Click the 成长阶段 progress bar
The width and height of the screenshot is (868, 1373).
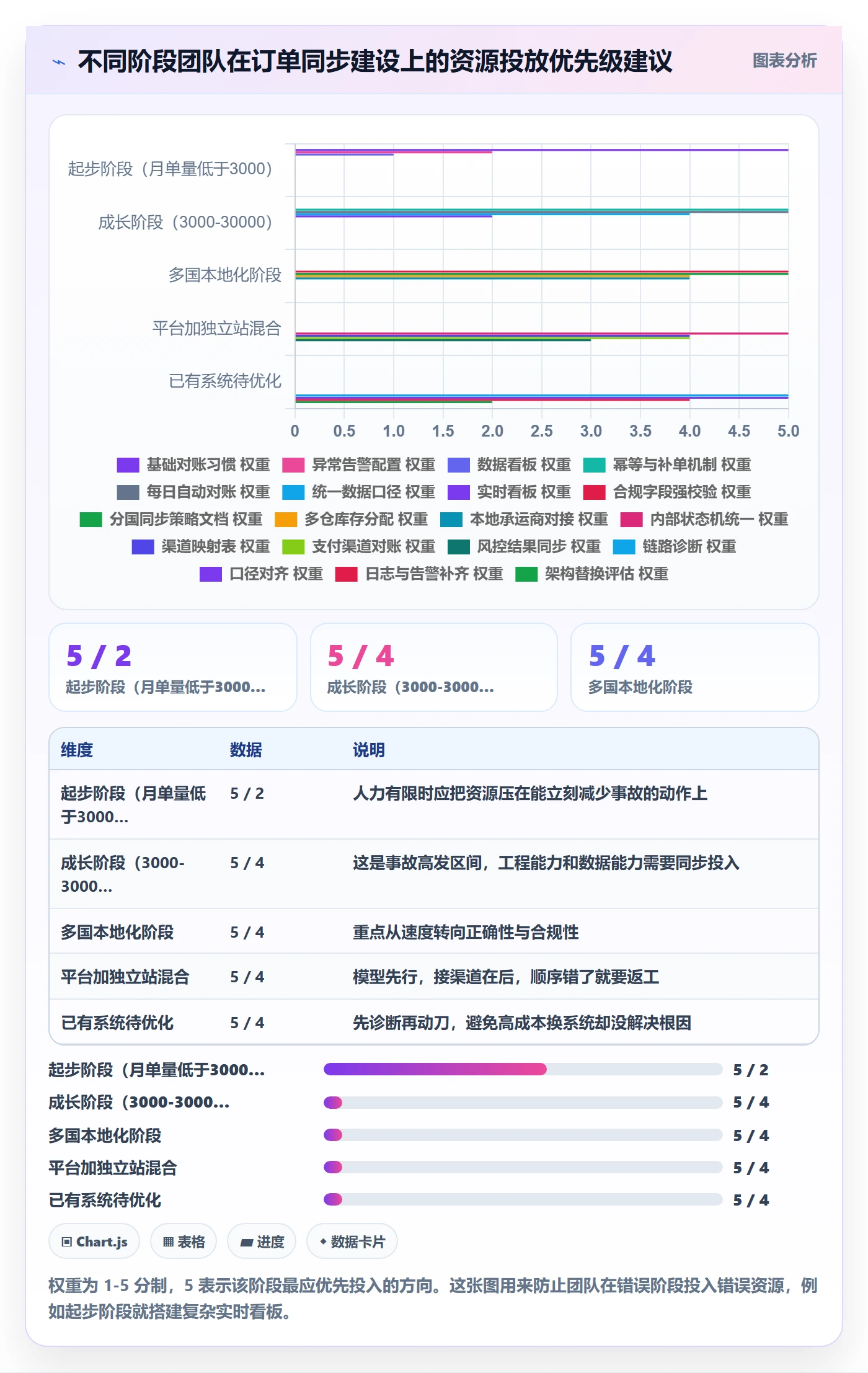point(523,1102)
